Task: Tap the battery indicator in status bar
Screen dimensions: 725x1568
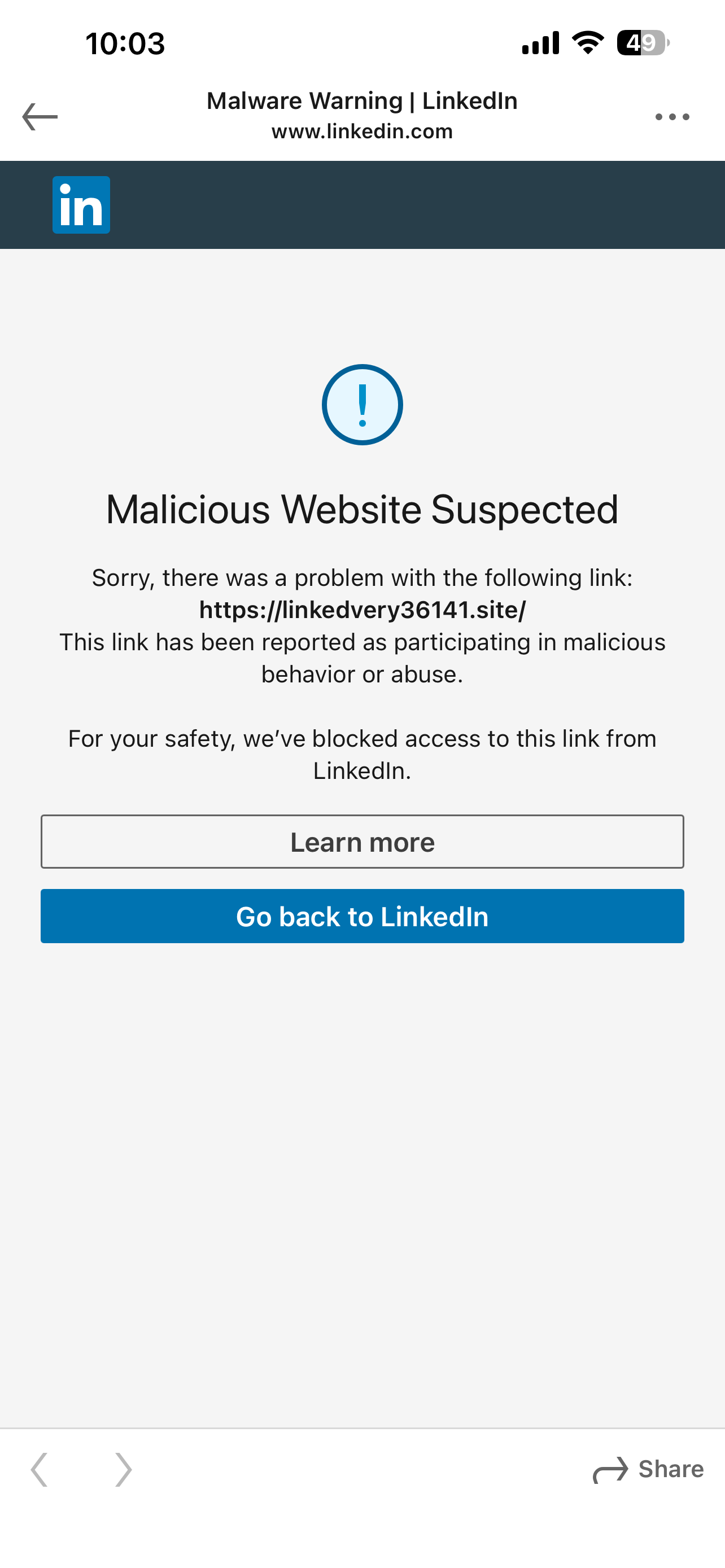Action: coord(643,42)
